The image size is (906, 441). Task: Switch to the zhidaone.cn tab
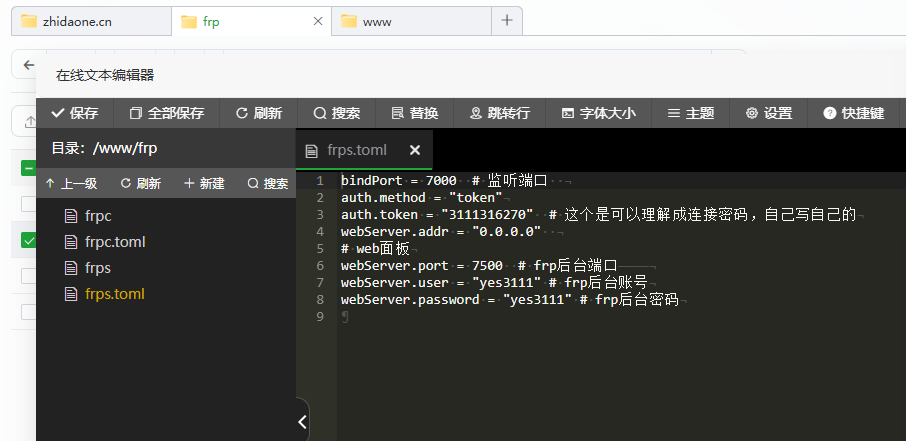91,22
